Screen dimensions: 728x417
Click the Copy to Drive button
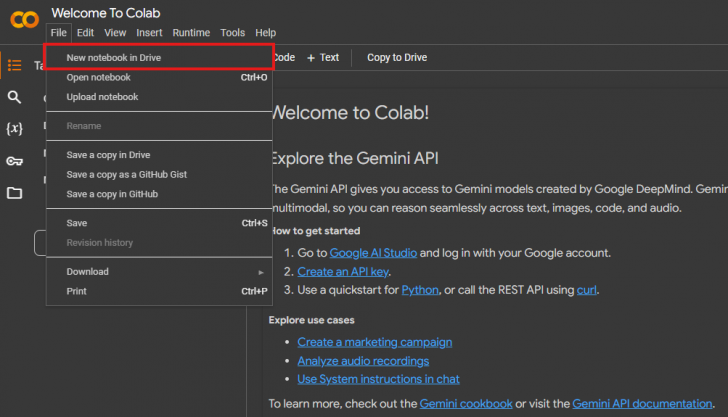397,58
